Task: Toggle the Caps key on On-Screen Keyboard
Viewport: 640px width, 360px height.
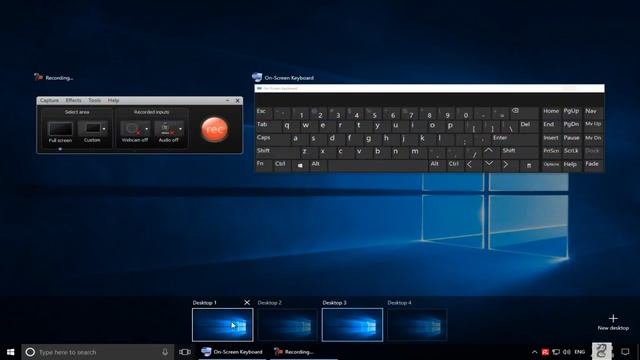Action: pyautogui.click(x=271, y=139)
